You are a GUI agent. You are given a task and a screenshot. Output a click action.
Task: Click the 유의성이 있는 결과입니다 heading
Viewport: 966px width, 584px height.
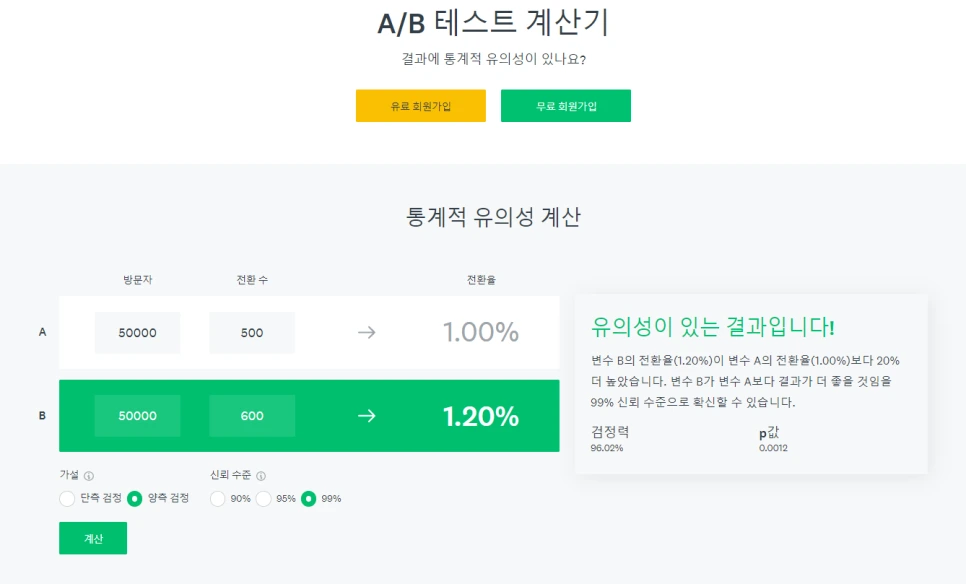click(713, 326)
